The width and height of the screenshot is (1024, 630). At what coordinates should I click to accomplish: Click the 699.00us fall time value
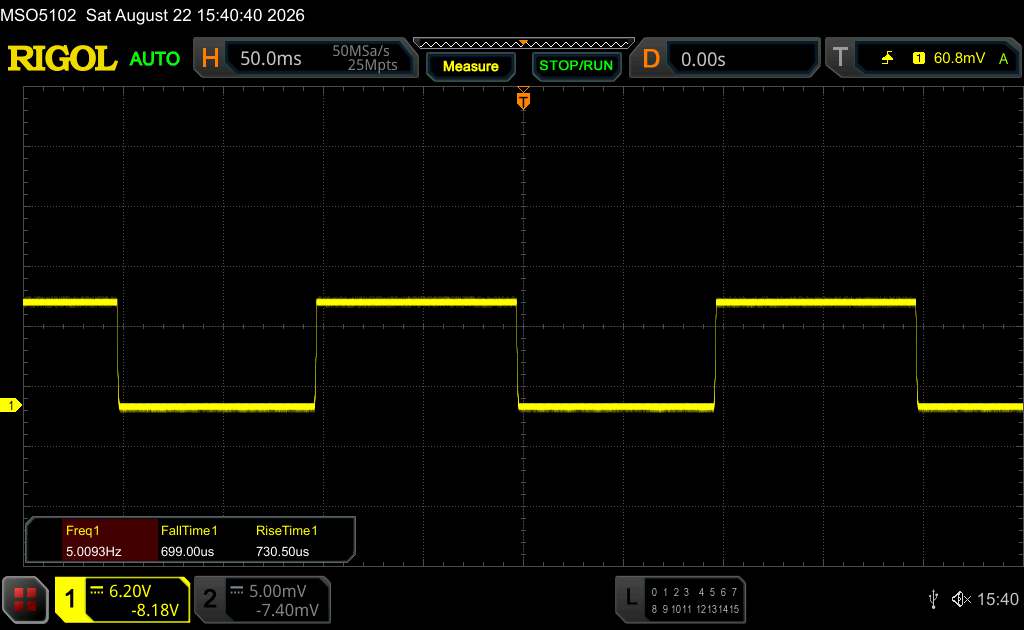[187, 552]
